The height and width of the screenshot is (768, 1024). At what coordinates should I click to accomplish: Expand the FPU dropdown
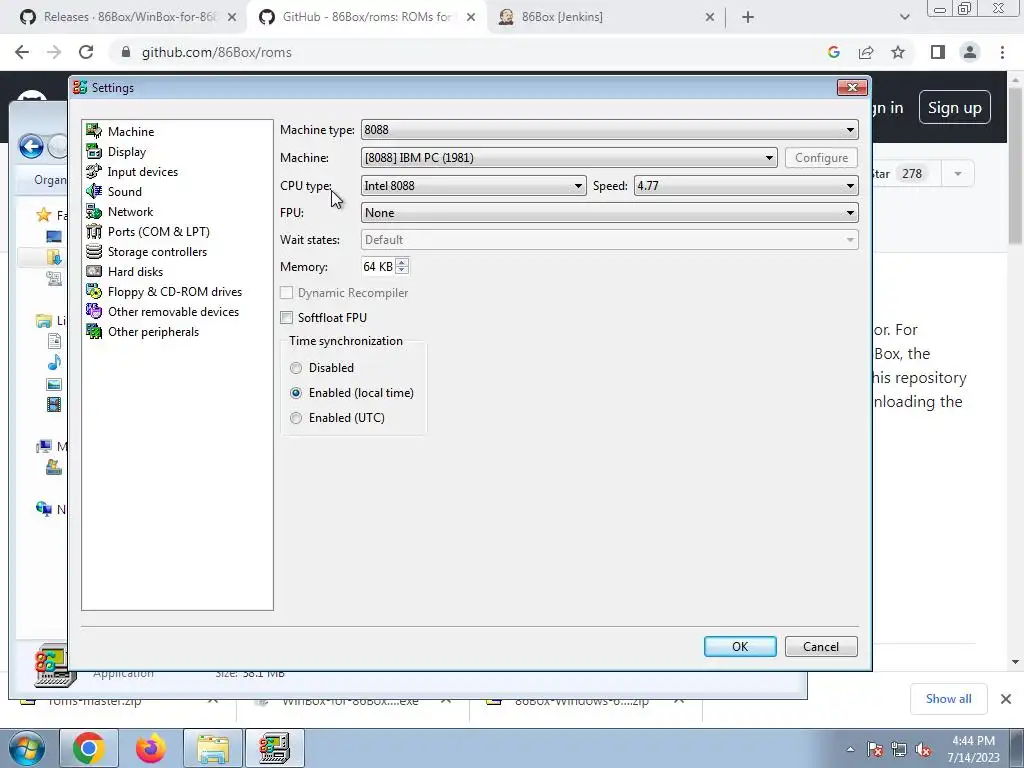click(609, 213)
